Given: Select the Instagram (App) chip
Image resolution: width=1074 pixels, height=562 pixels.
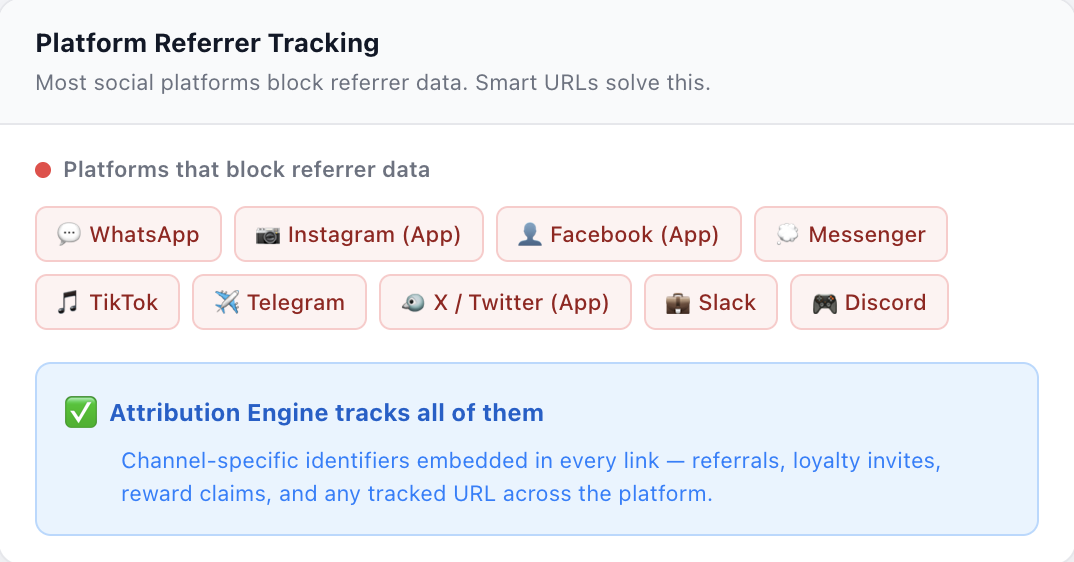Looking at the screenshot, I should coord(359,235).
